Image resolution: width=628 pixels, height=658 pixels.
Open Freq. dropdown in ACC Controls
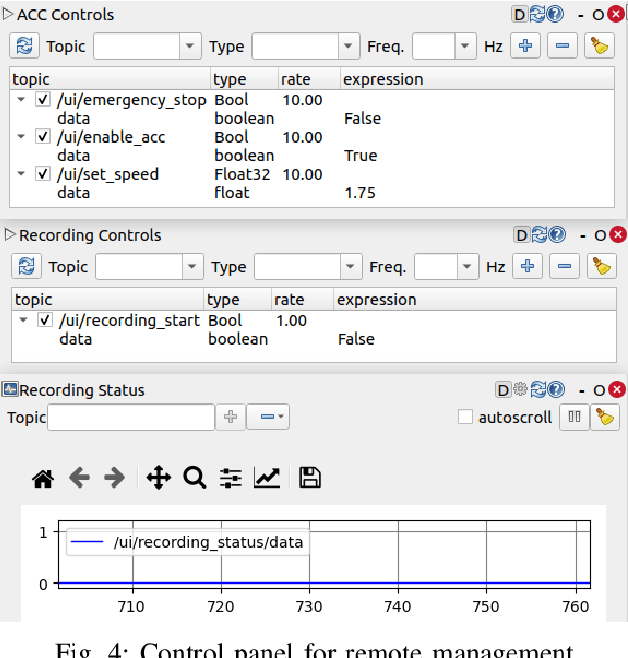point(465,46)
